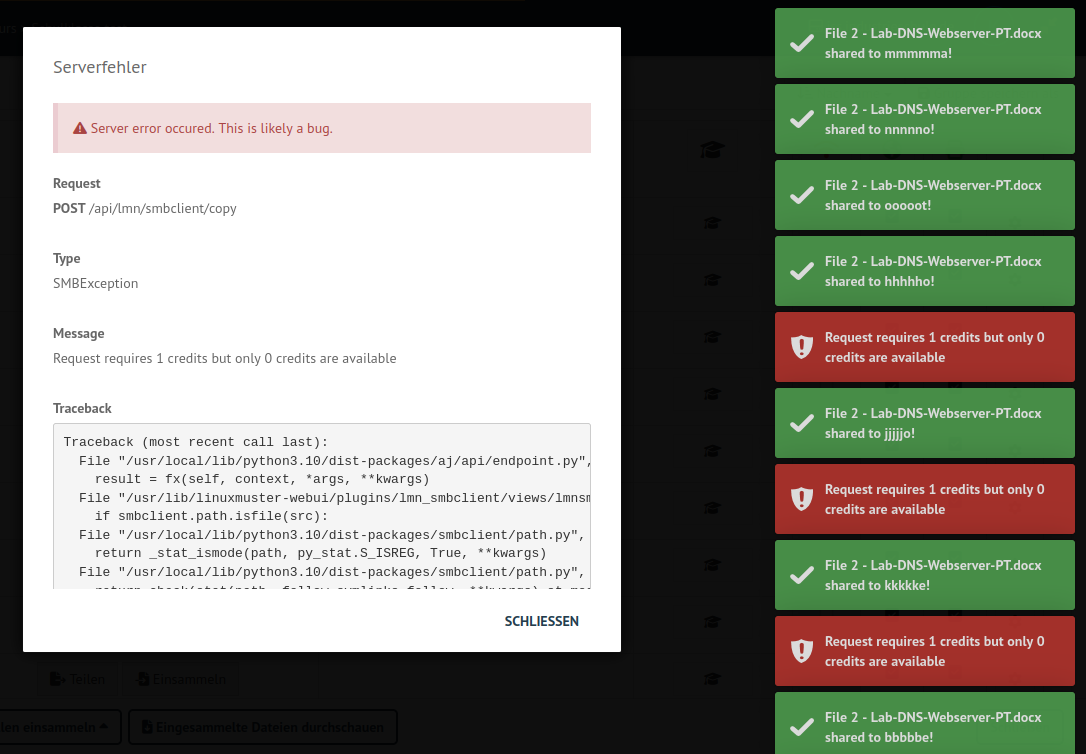This screenshot has width=1086, height=754.
Task: Open the 'einsammeln' dropdown at the bottom left
Action: [x=60, y=727]
